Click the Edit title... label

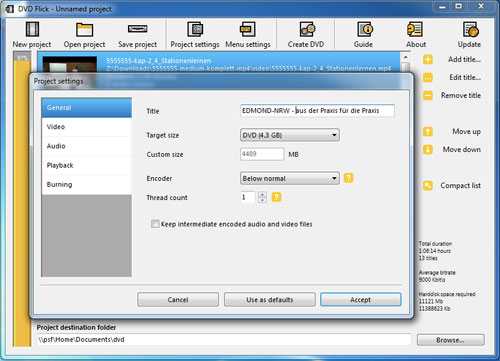click(465, 77)
